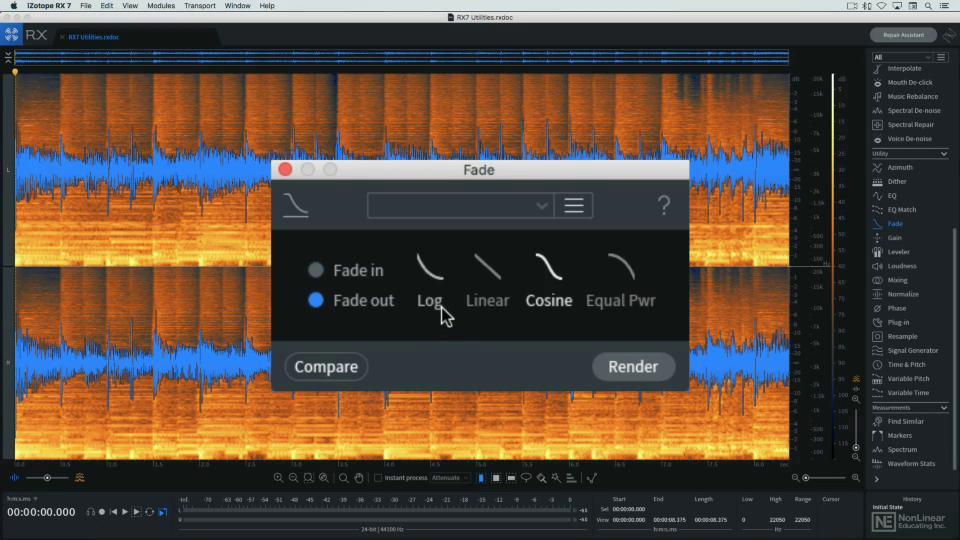This screenshot has height=540, width=960.
Task: Adjust the waveform/spectrogram opacity slider
Action: tap(47, 478)
